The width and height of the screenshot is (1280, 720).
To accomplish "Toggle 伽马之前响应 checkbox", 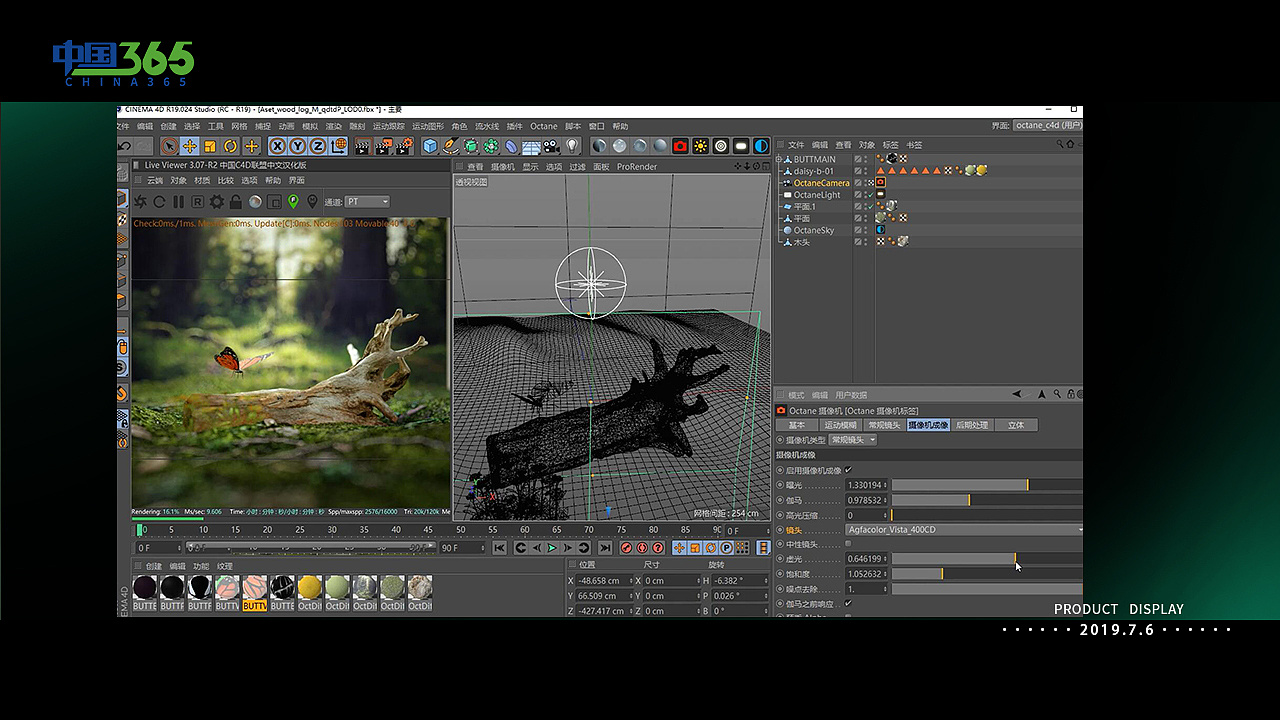I will tap(848, 603).
